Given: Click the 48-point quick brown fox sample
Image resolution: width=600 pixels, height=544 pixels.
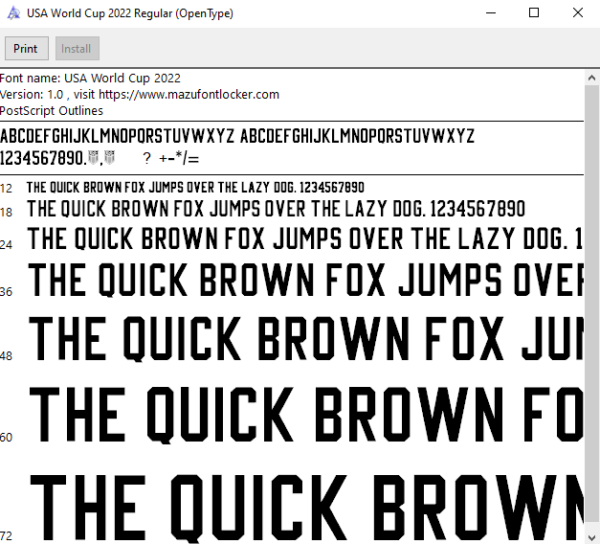Looking at the screenshot, I should [x=306, y=339].
